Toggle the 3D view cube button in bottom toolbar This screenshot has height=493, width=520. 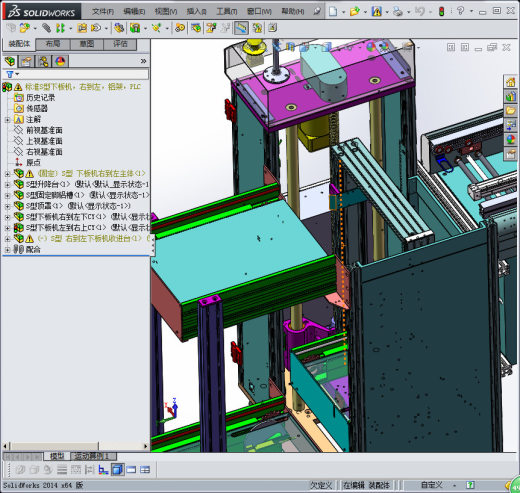pos(117,470)
